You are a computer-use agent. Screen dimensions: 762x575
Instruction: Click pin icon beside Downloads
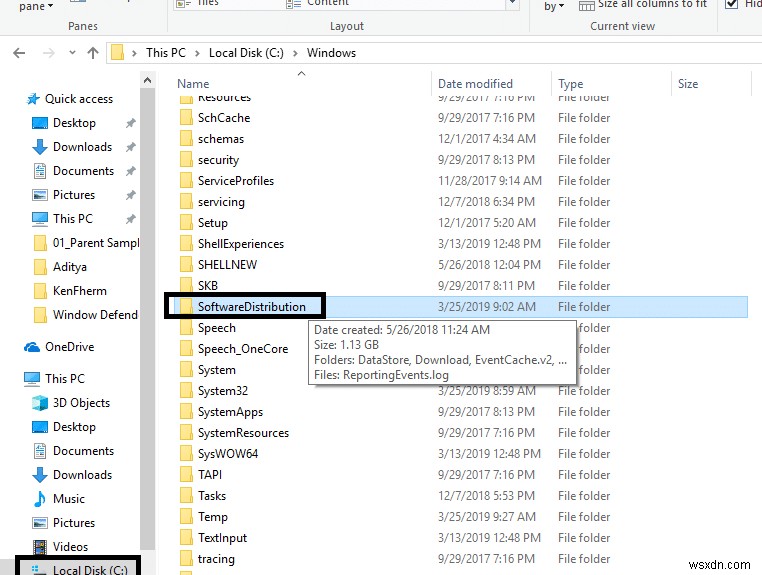[130, 147]
